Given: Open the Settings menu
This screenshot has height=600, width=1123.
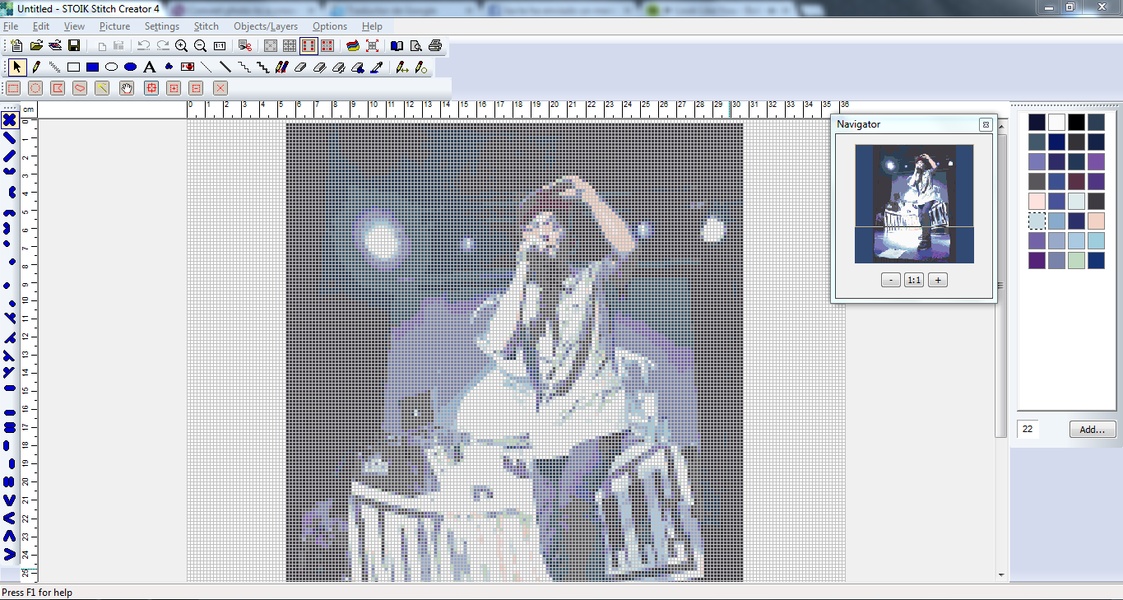Looking at the screenshot, I should [162, 26].
